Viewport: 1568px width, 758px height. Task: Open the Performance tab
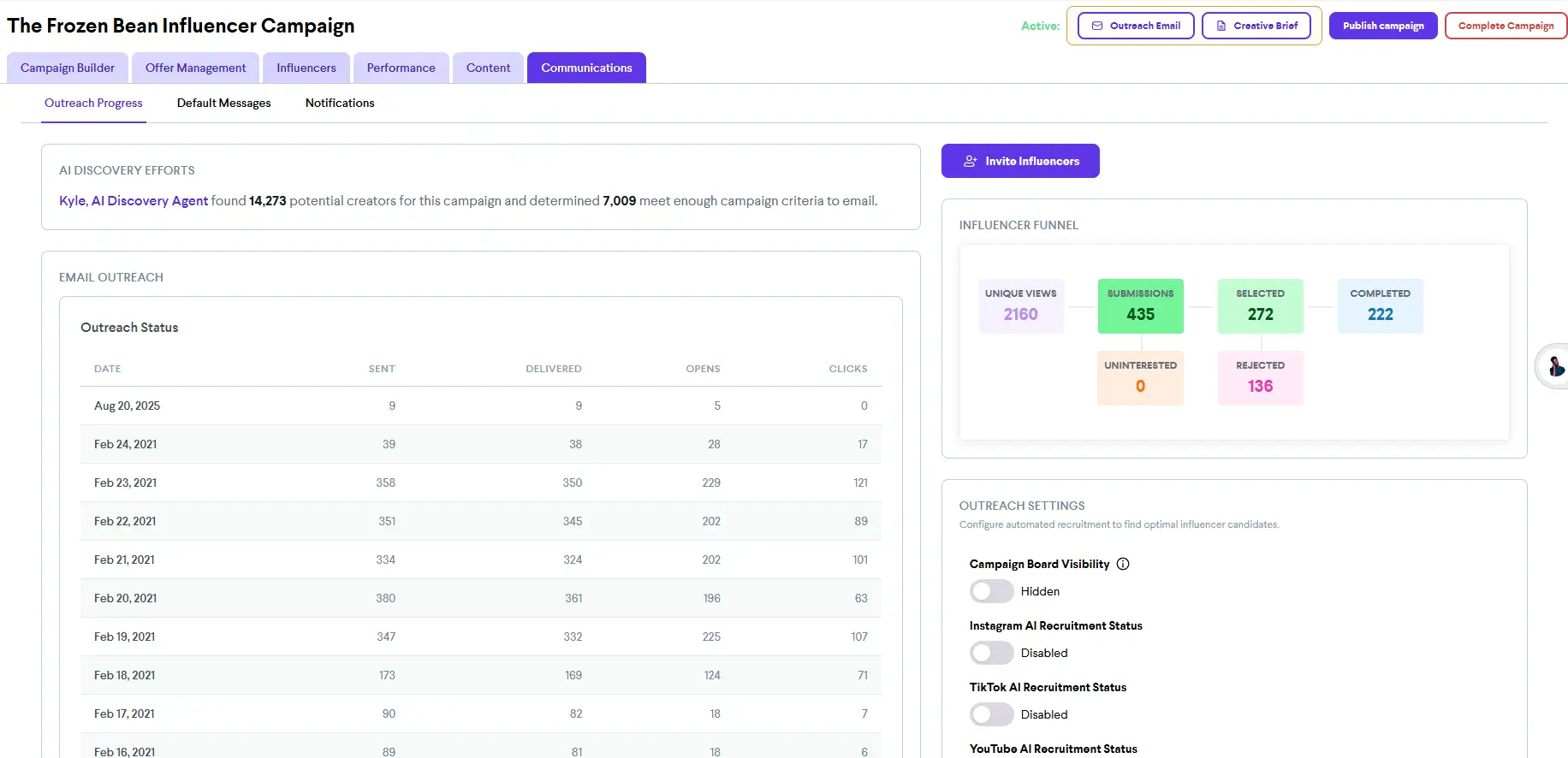tap(401, 68)
